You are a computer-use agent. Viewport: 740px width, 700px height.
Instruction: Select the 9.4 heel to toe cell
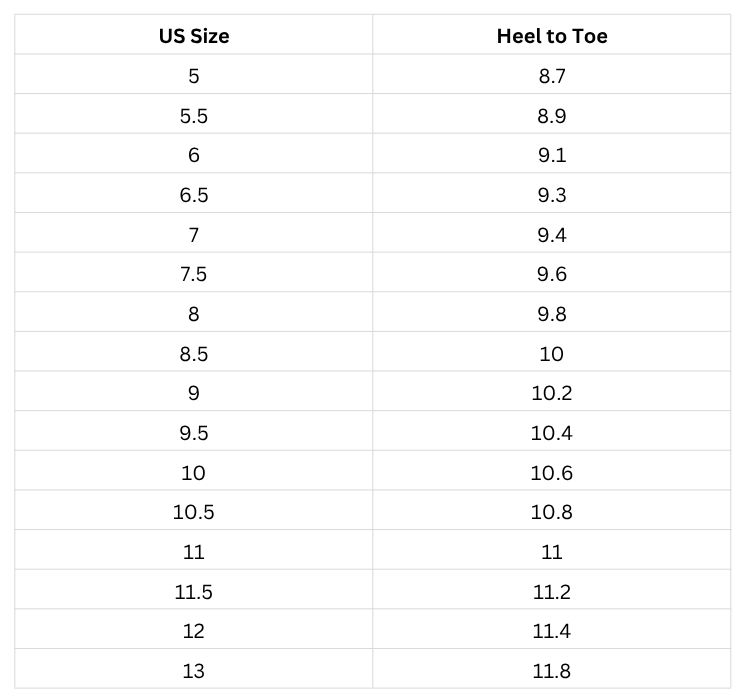552,235
